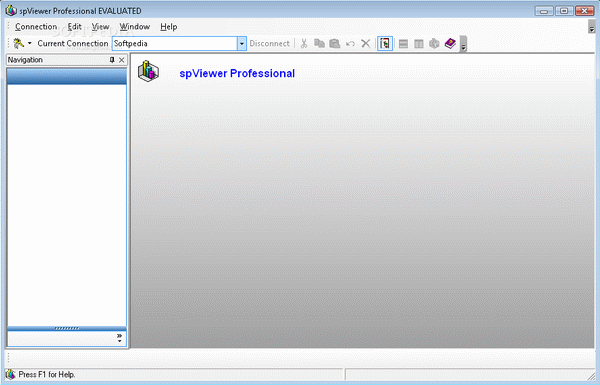
Task: Open the View menu
Action: click(x=100, y=27)
